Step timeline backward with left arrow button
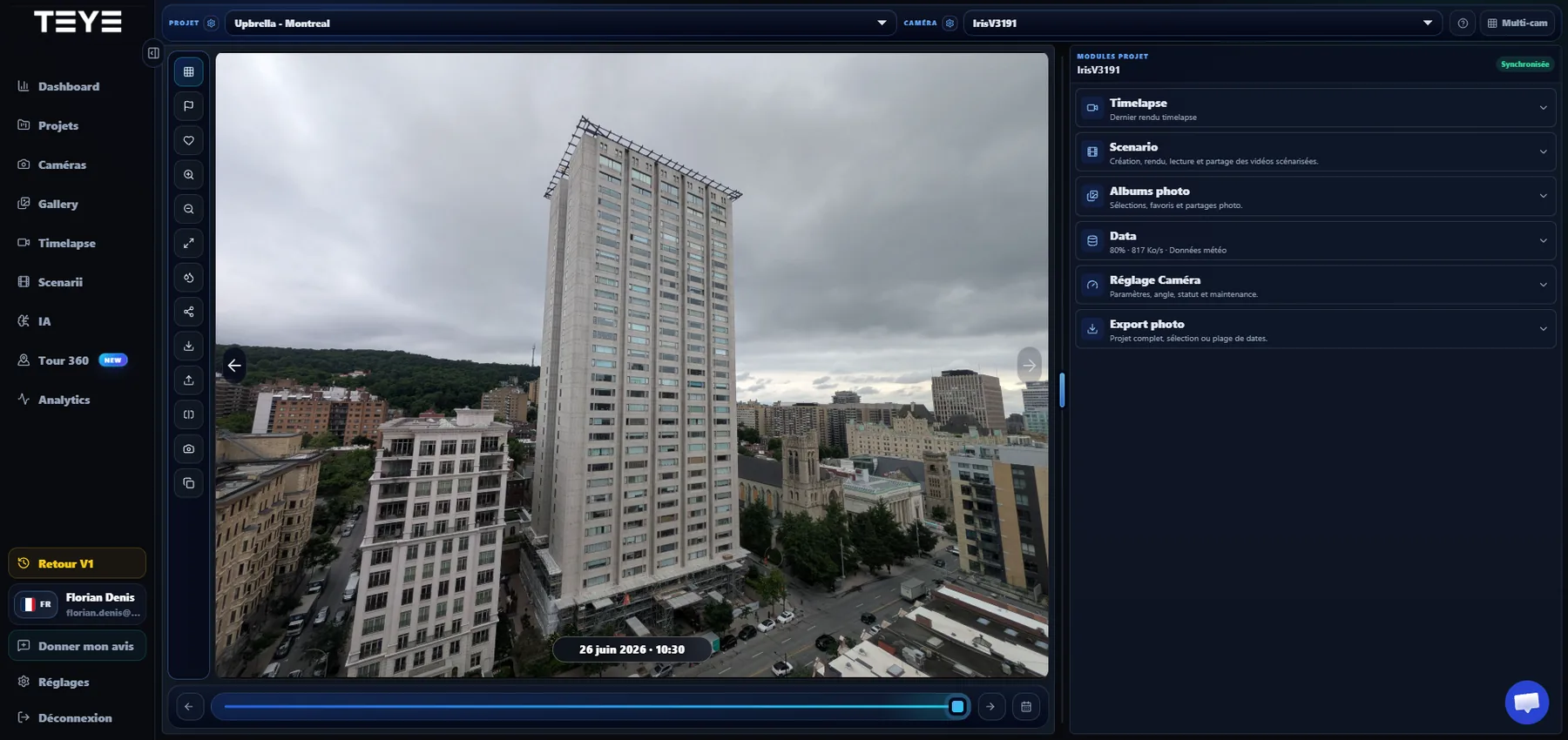Screen dimensions: 1568x740 tap(189, 707)
